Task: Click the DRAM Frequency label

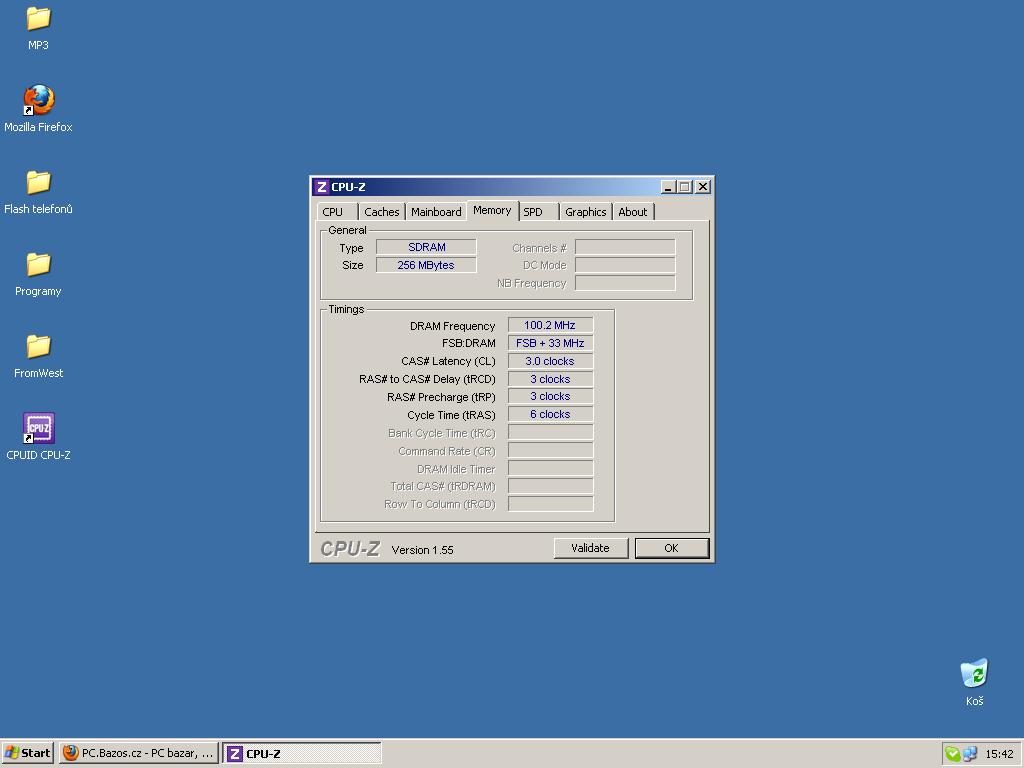Action: click(x=453, y=326)
